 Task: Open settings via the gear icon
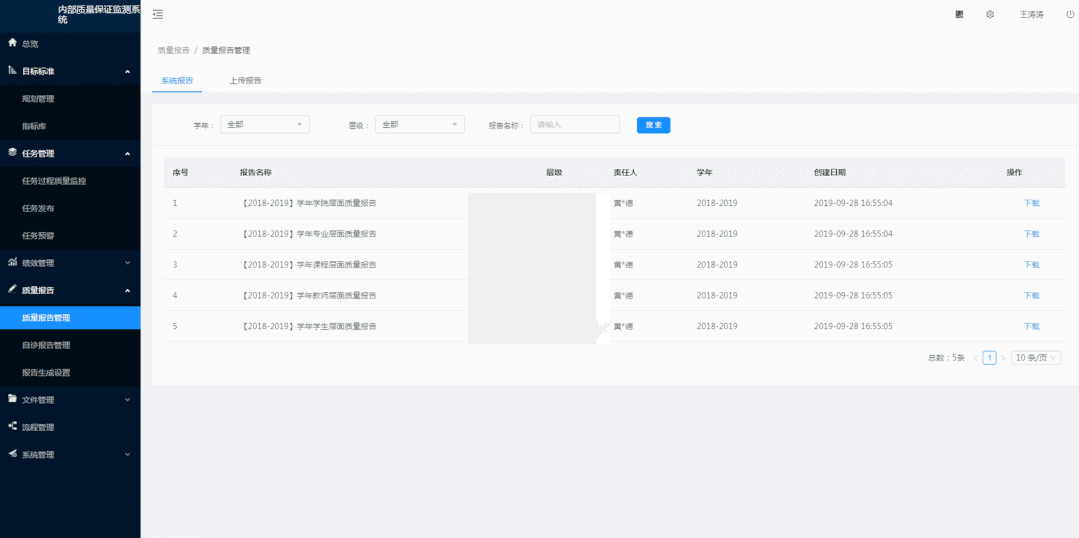click(990, 14)
